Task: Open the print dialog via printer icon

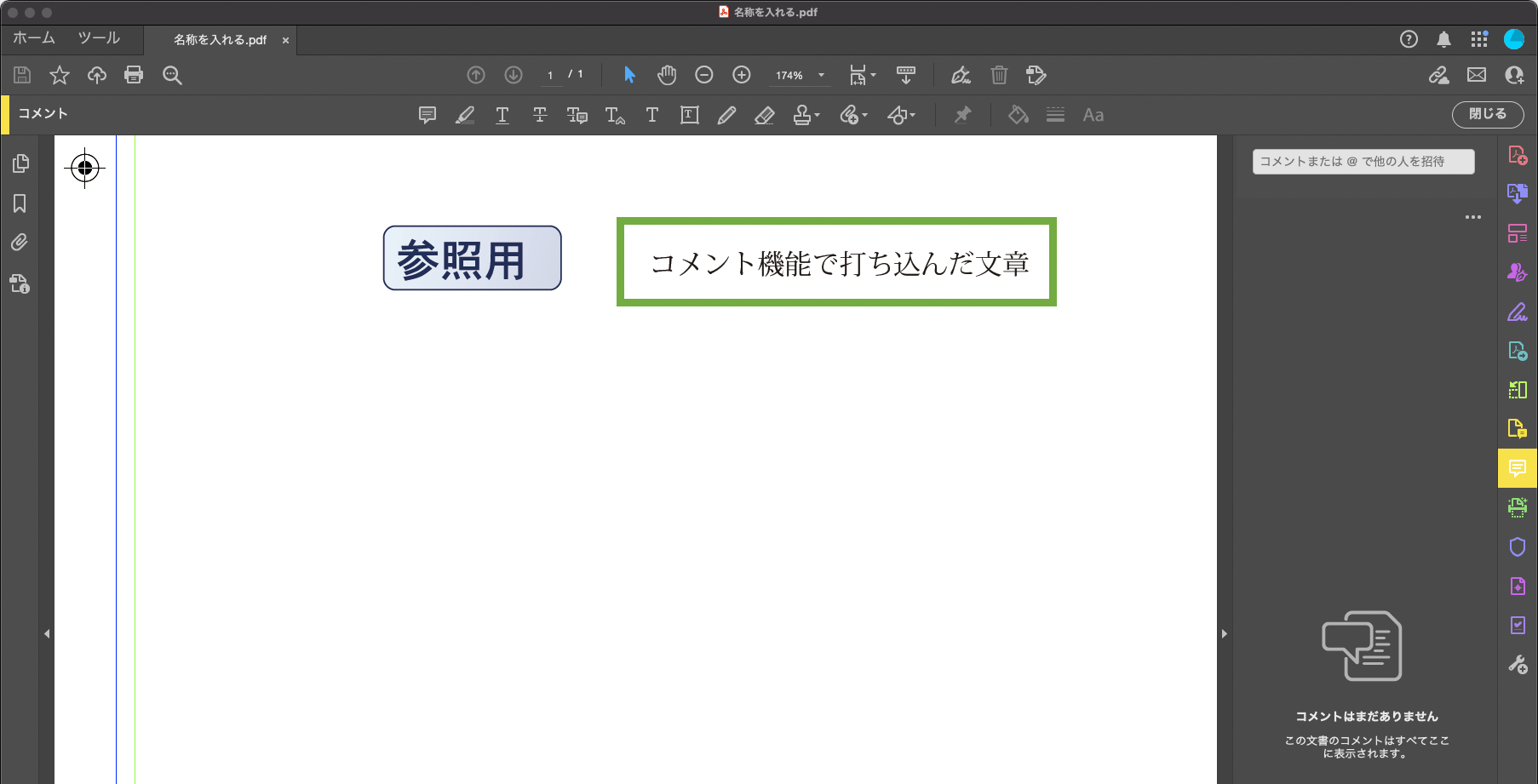Action: pos(134,75)
